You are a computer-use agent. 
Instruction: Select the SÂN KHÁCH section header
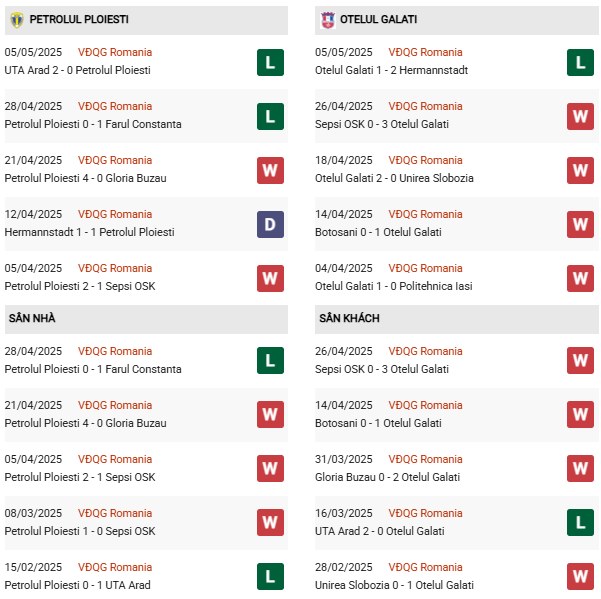[x=456, y=319]
